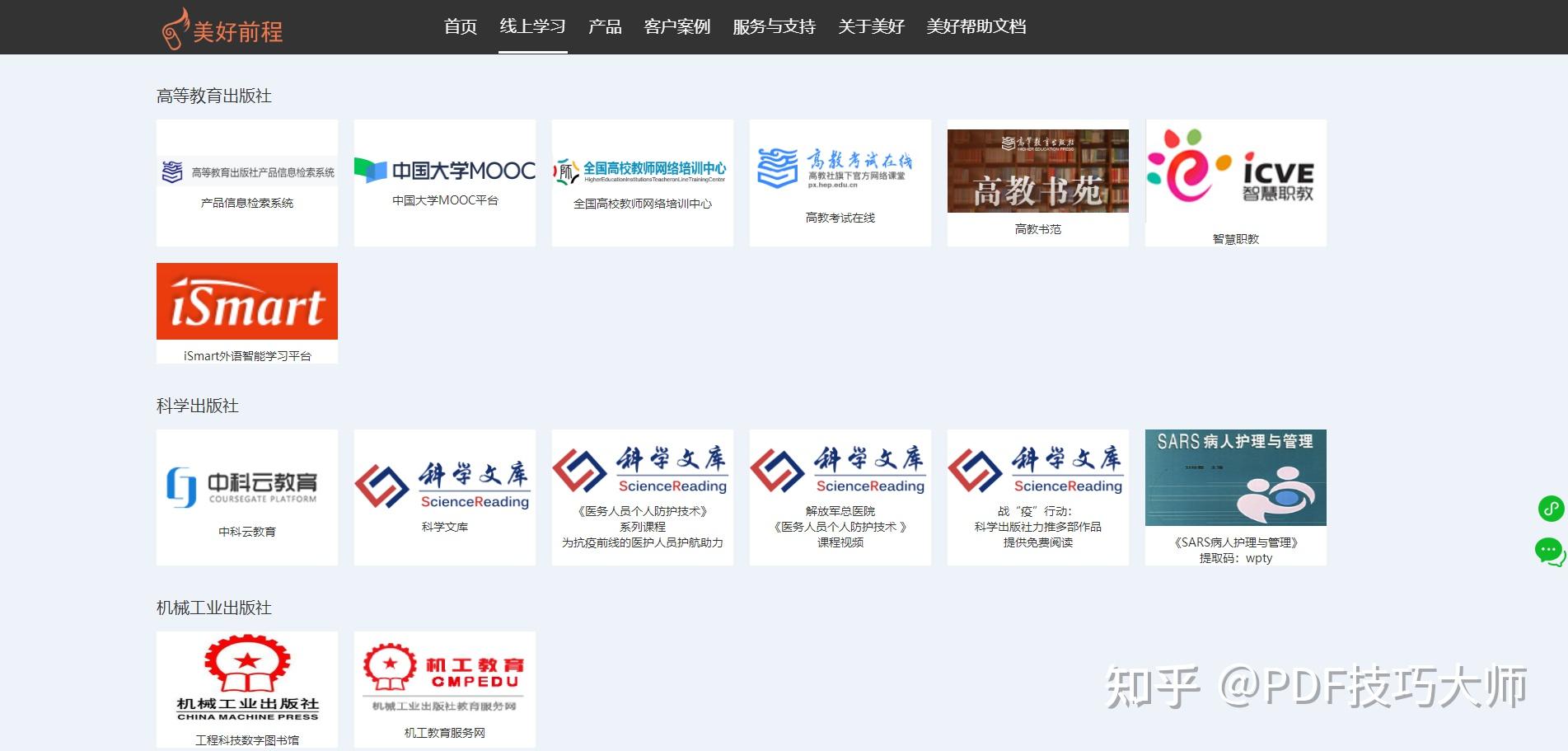Open 美好帮助文档 navigation item

point(976,26)
